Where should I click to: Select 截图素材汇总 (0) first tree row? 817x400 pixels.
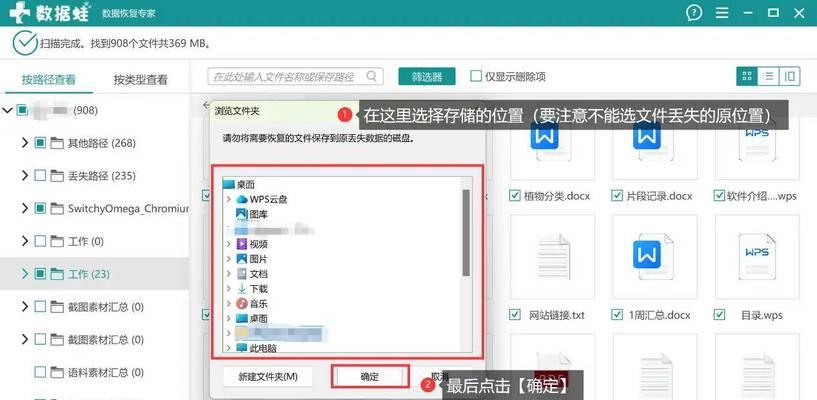(x=94, y=307)
